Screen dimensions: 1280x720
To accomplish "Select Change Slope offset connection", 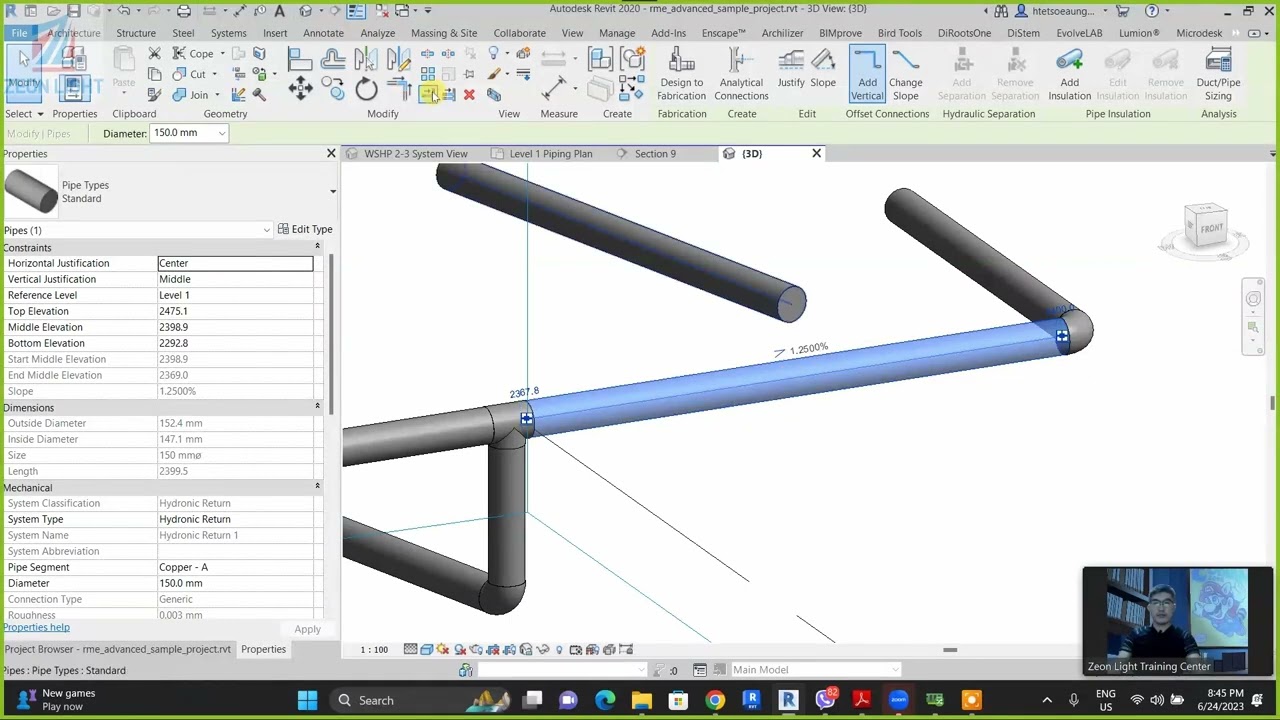I will pyautogui.click(x=906, y=74).
